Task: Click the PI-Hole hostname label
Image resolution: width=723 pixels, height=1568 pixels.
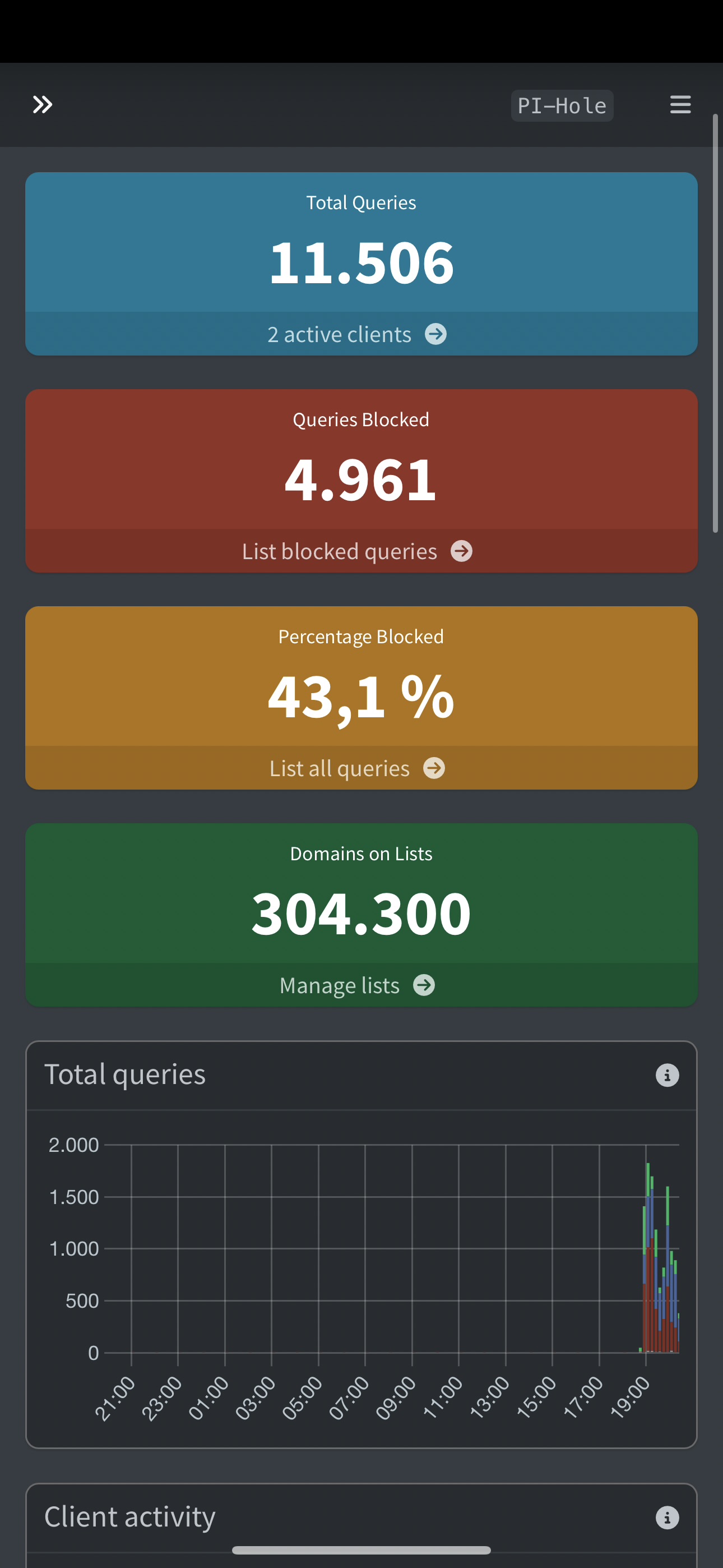Action: (x=562, y=106)
